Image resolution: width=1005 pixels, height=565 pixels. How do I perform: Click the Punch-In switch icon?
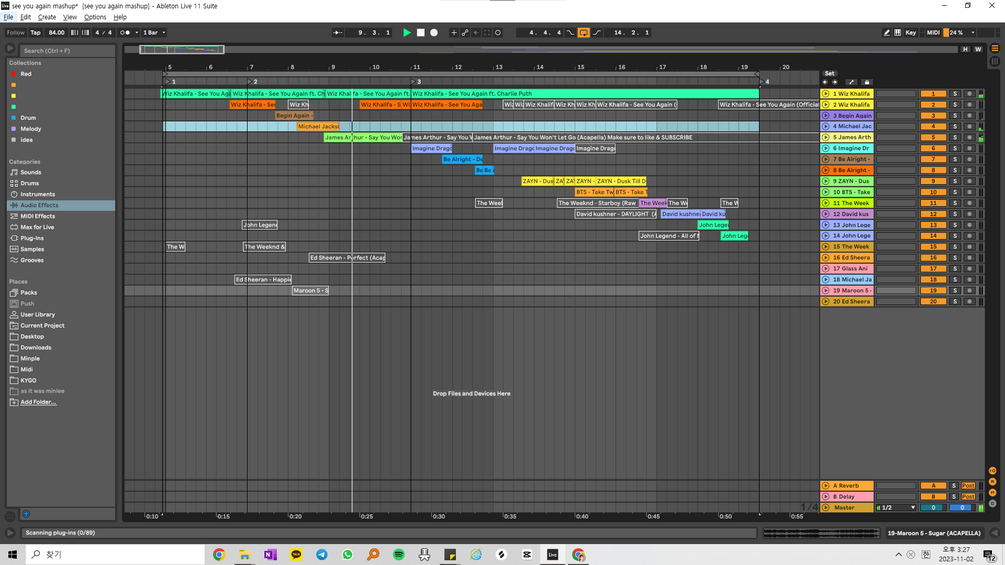[x=570, y=33]
